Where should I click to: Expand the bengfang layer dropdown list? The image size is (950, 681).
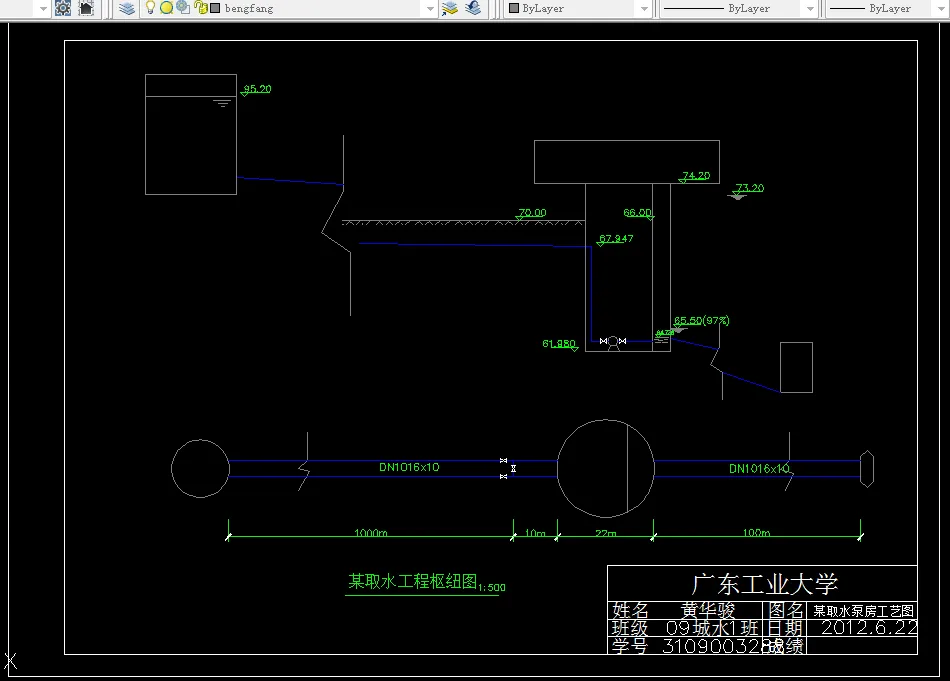pos(430,8)
